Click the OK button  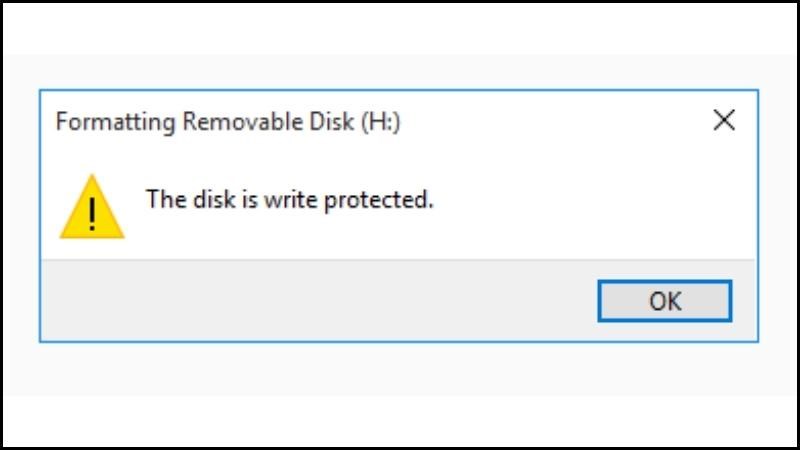click(x=665, y=301)
